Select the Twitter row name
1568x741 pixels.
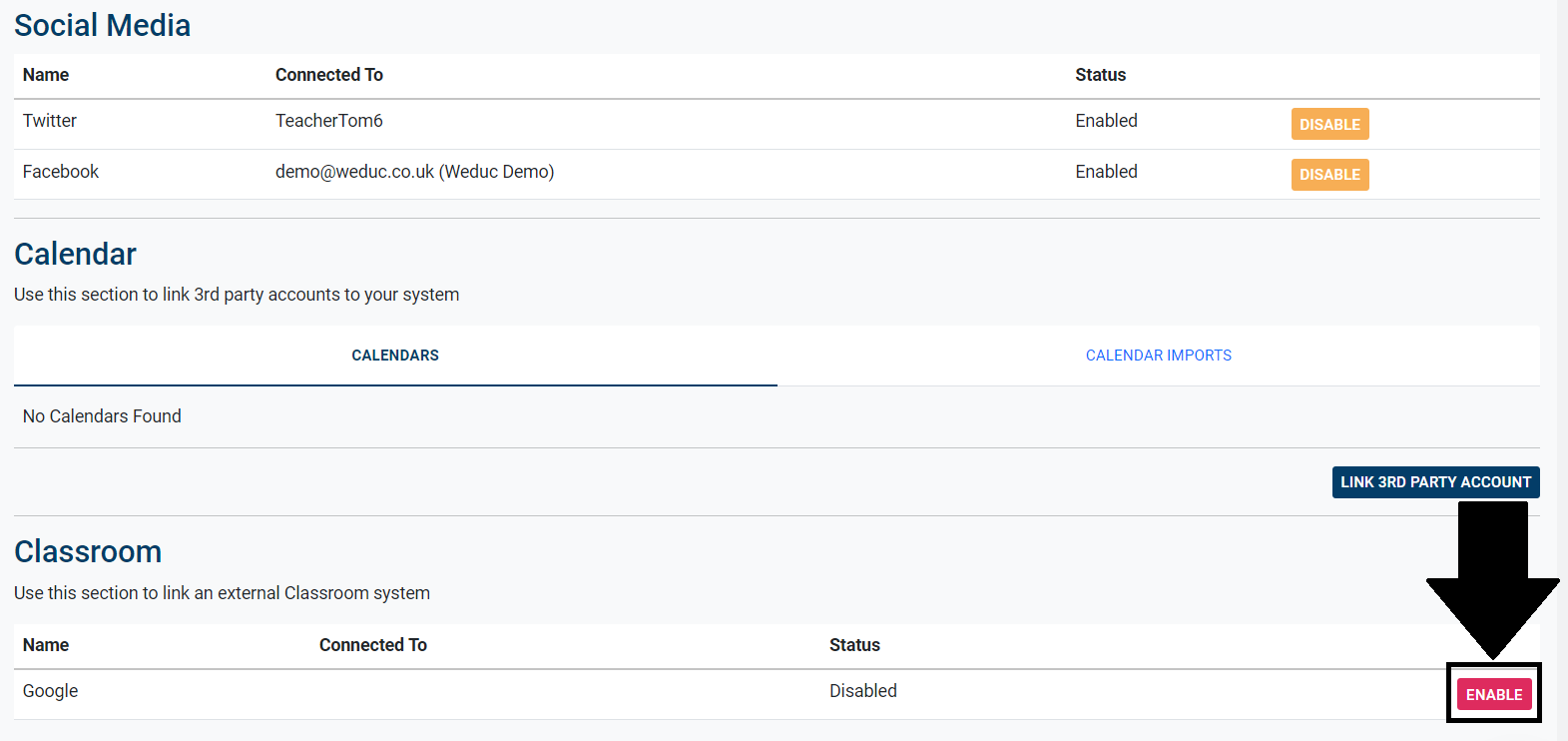50,121
